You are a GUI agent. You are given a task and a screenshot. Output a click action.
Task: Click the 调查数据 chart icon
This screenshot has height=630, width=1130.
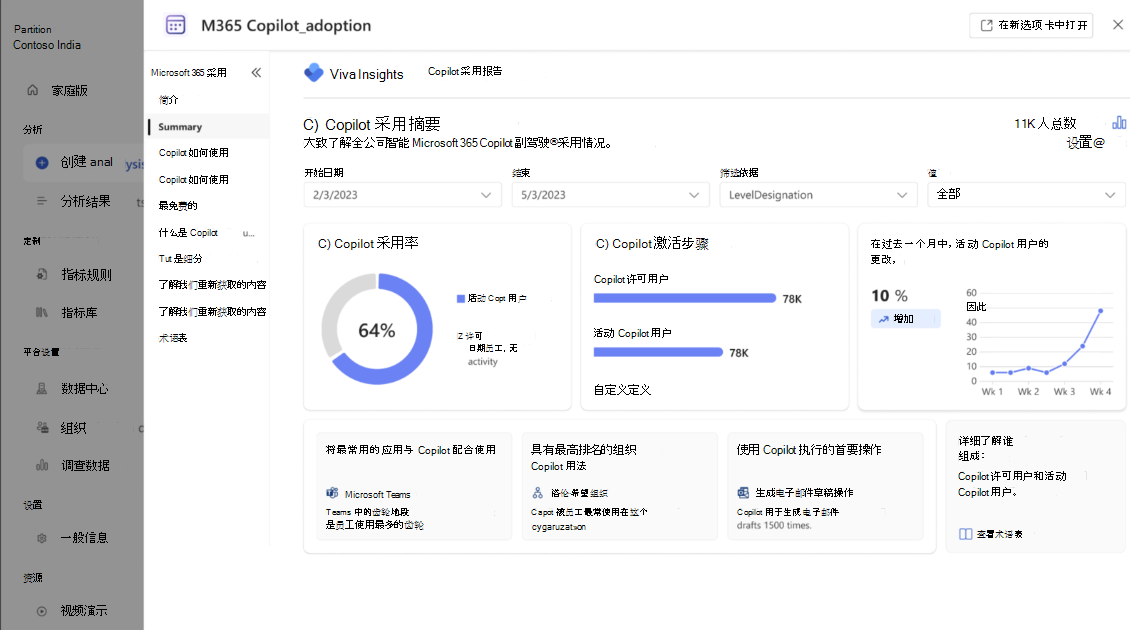(42, 466)
